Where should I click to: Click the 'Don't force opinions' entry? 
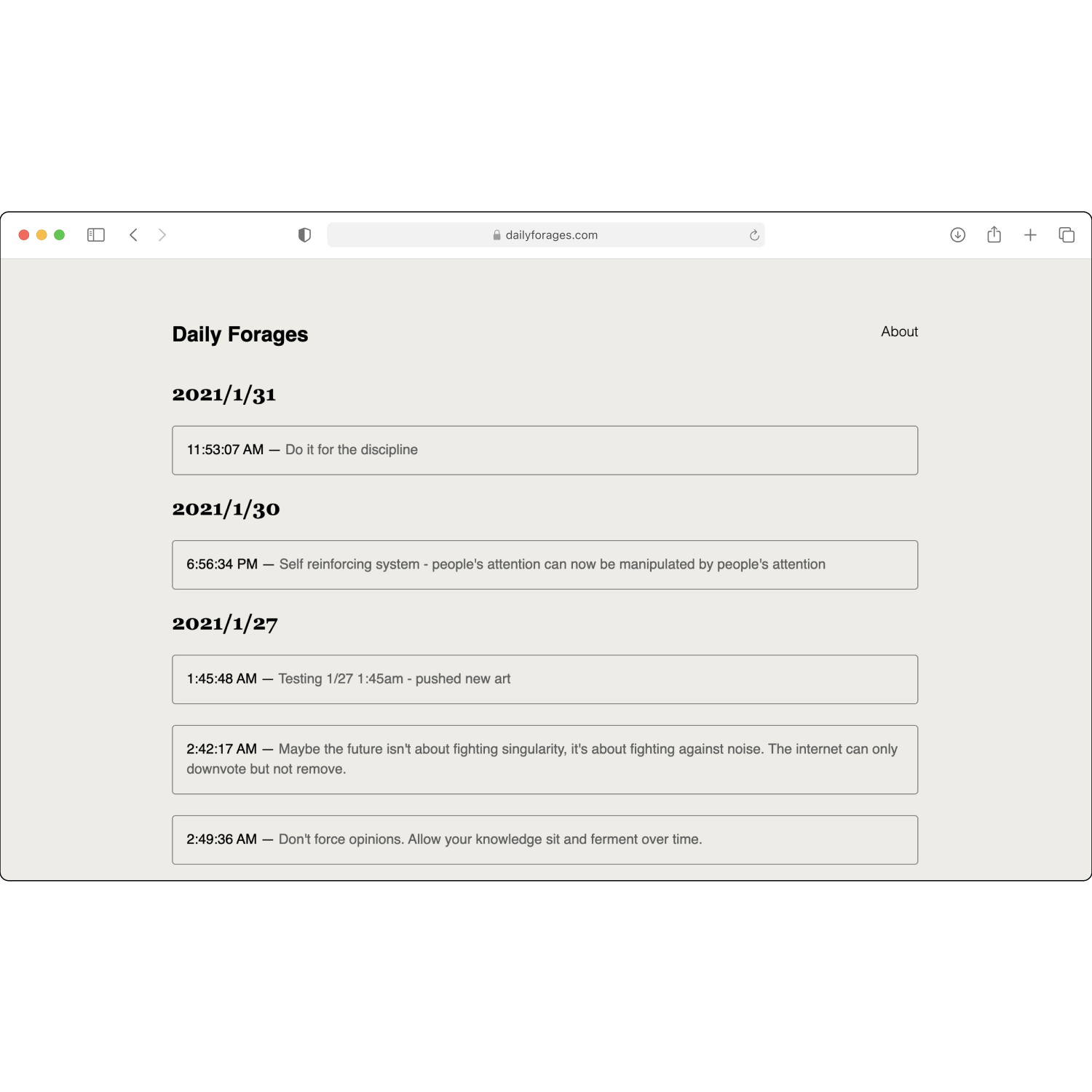coord(545,840)
